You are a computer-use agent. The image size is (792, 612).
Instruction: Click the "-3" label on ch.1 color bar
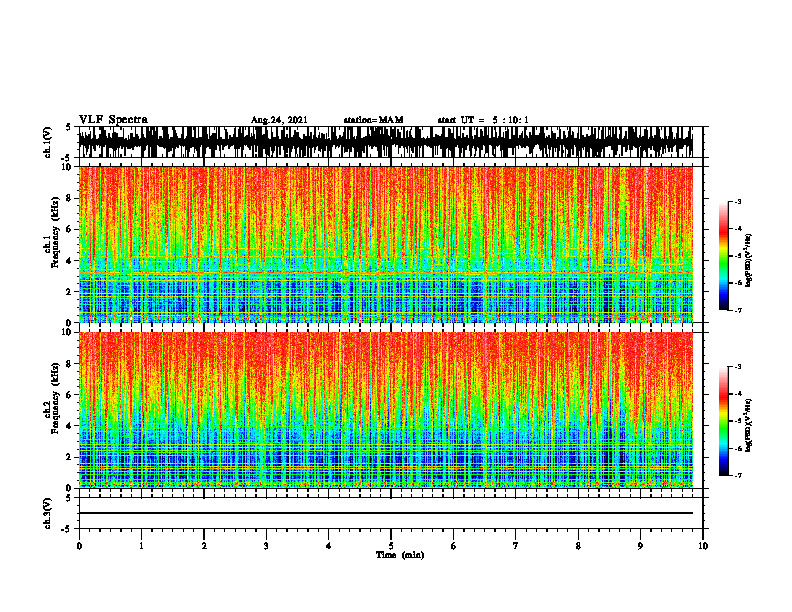738,201
